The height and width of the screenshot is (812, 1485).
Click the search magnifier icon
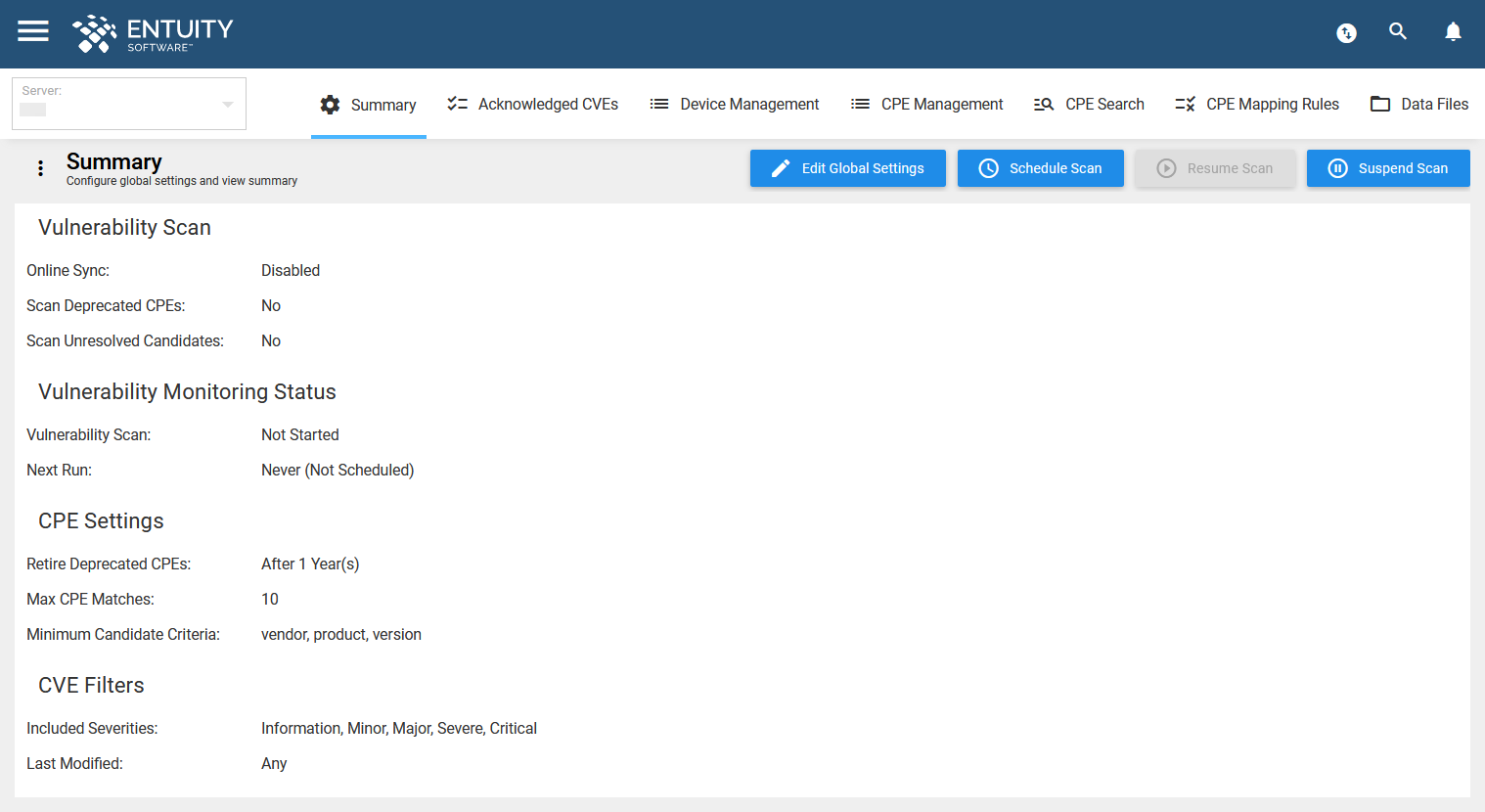(1398, 30)
